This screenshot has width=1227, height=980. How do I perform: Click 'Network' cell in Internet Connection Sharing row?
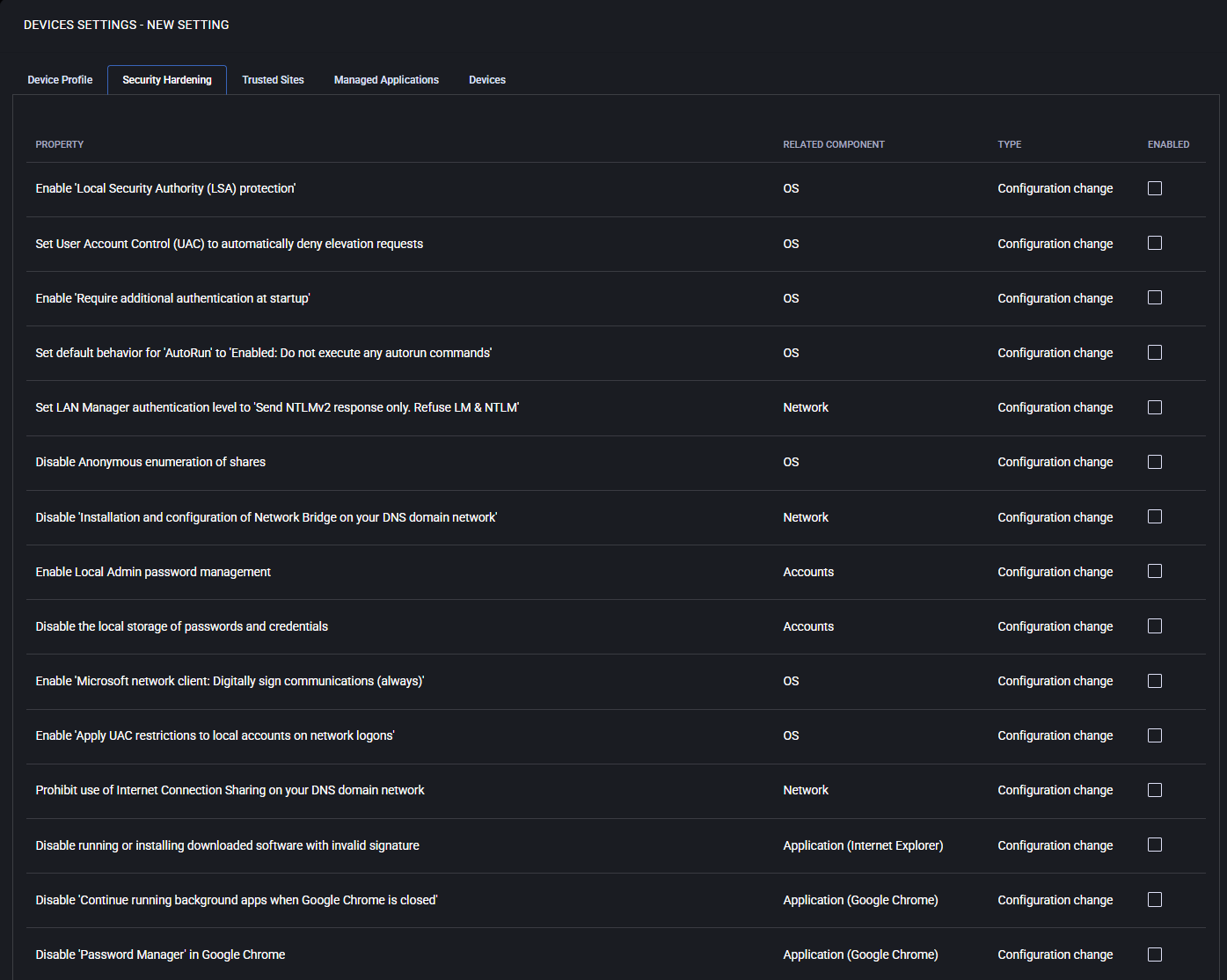pyautogui.click(x=806, y=790)
